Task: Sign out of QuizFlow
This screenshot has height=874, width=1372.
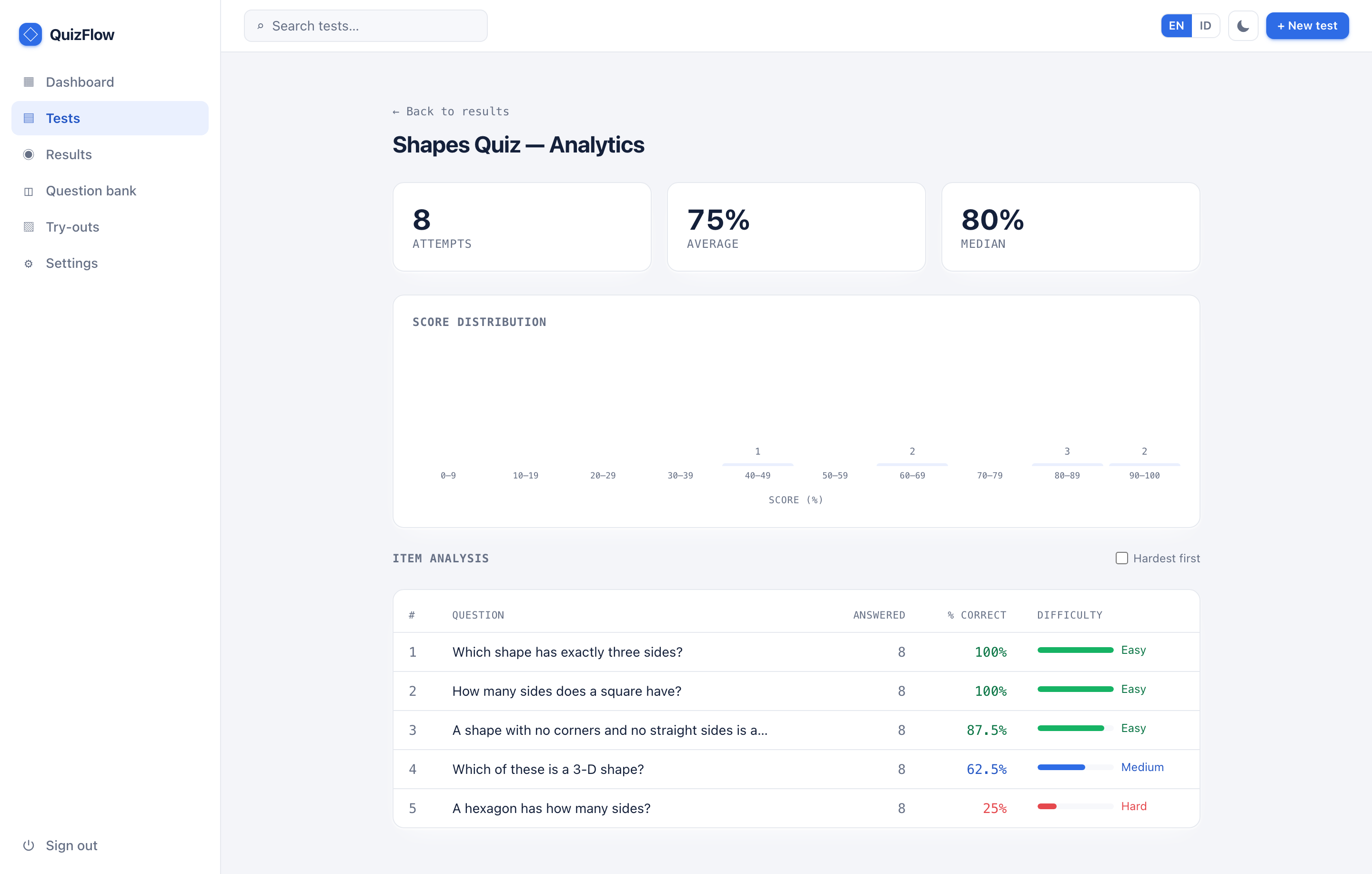Action: pyautogui.click(x=110, y=845)
